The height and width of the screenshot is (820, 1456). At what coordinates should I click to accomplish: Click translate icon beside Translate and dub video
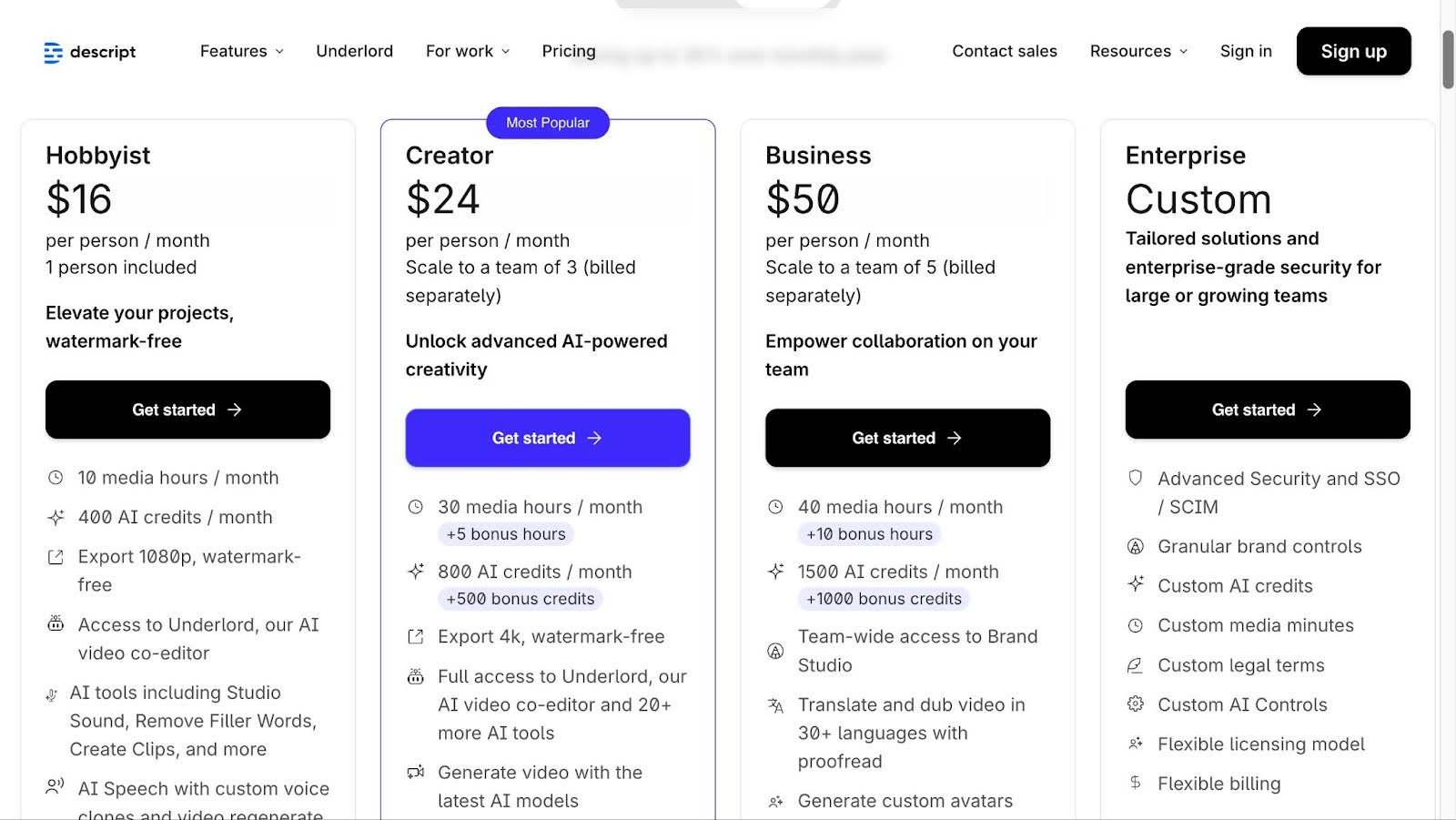coord(775,705)
